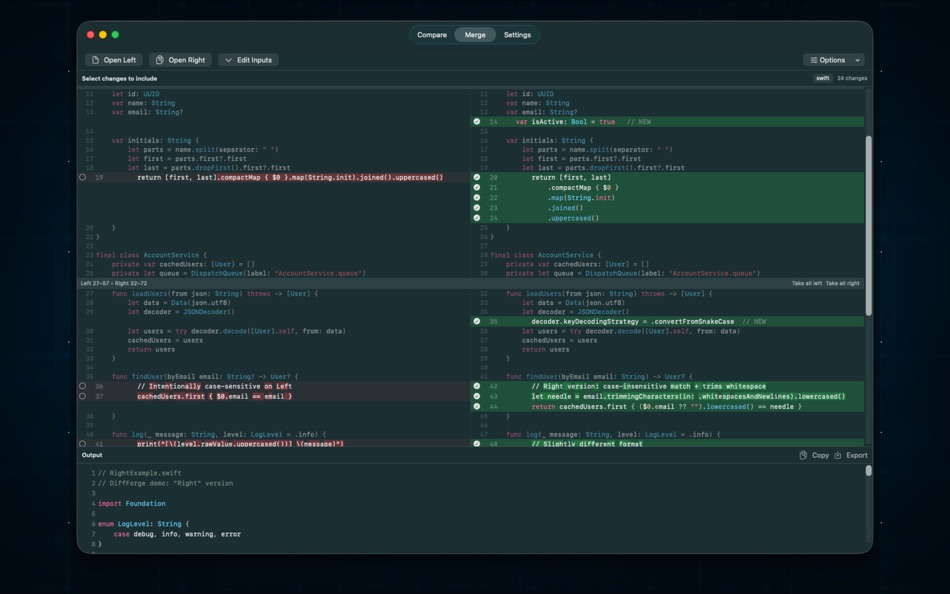Viewport: 950px width, 594px height.
Task: Toggle left line 36 case-sensitive comment
Action: click(82, 386)
